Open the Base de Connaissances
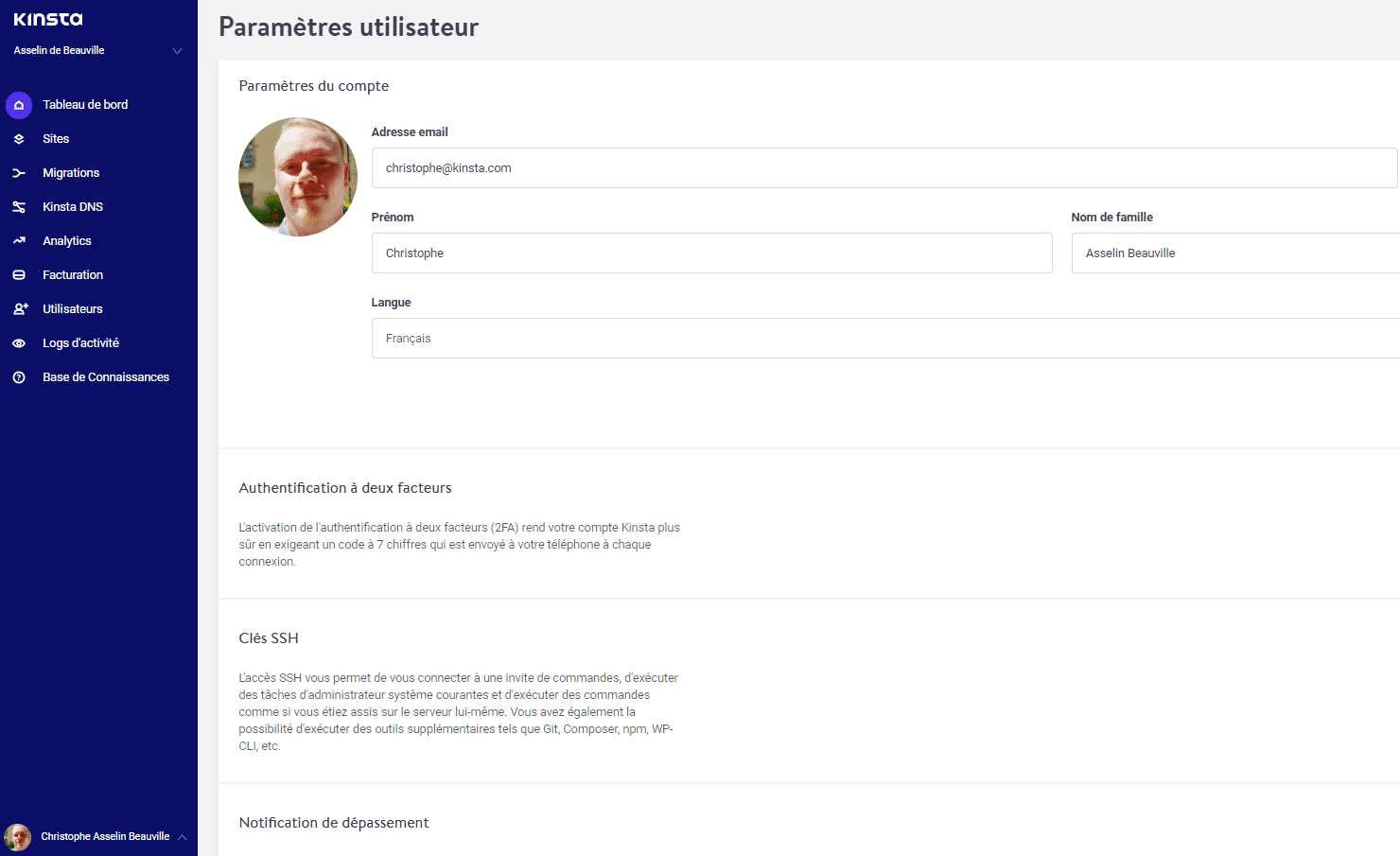The height and width of the screenshot is (856, 1400). (105, 376)
